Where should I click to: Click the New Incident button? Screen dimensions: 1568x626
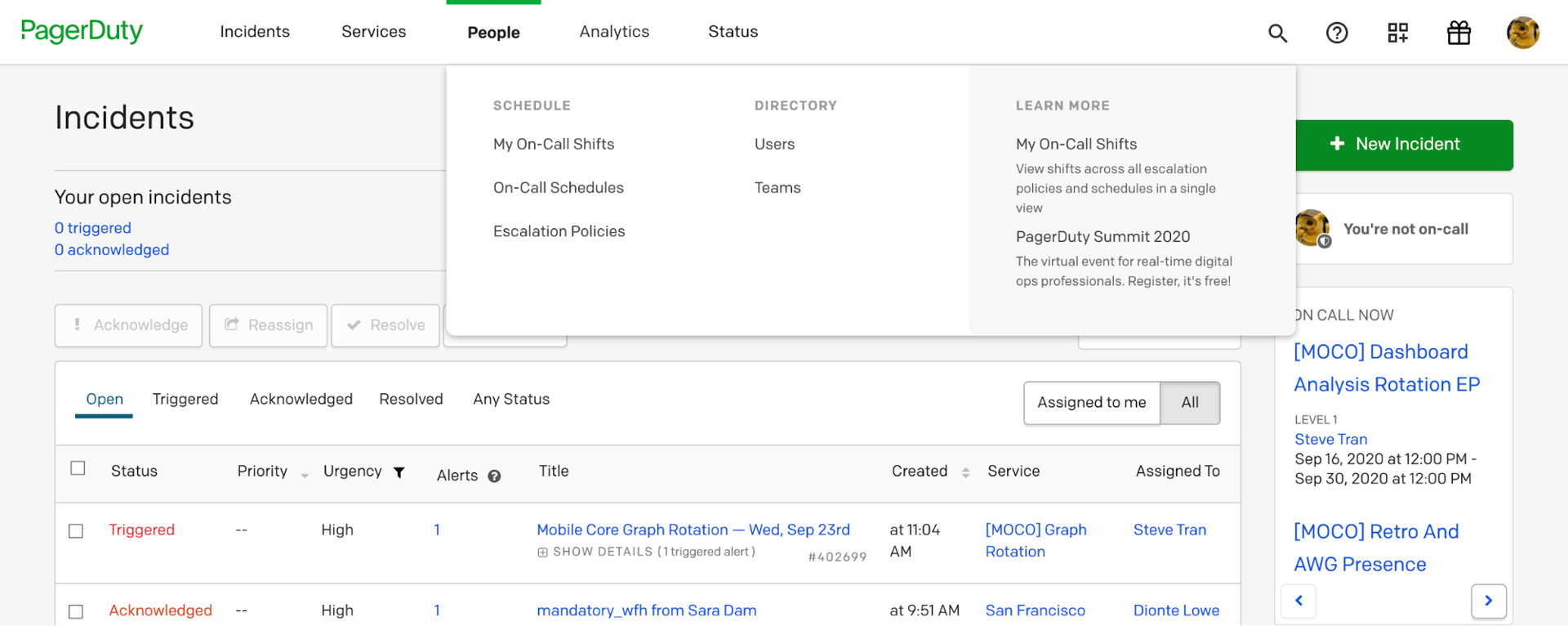click(1404, 145)
